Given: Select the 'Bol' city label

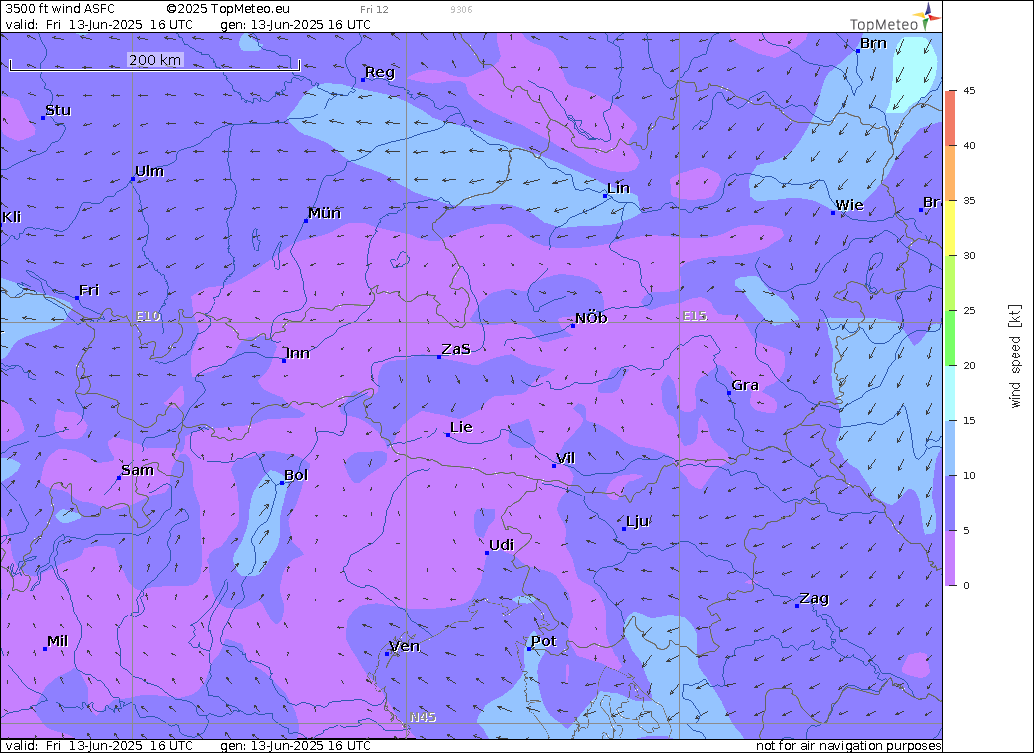Looking at the screenshot, I should pyautogui.click(x=296, y=475).
